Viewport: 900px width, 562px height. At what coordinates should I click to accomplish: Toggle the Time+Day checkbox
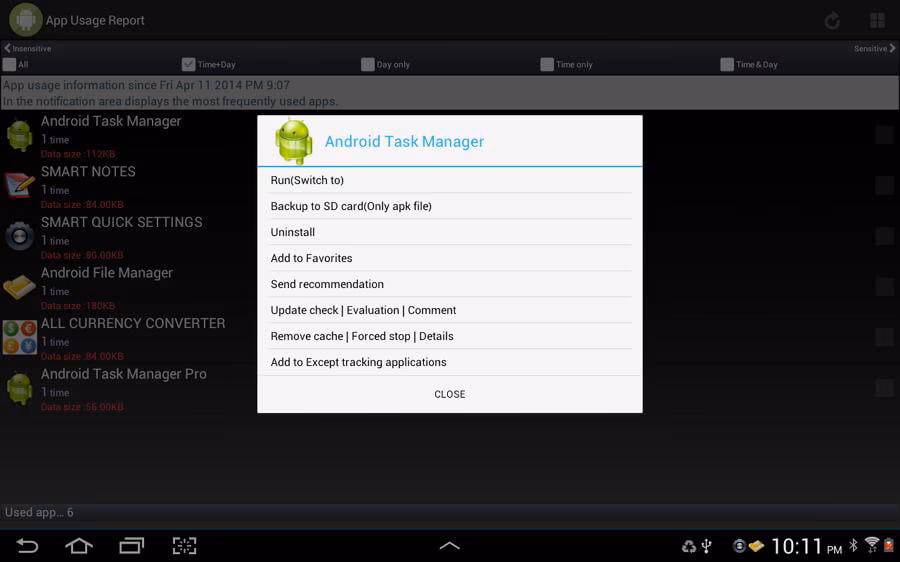188,64
